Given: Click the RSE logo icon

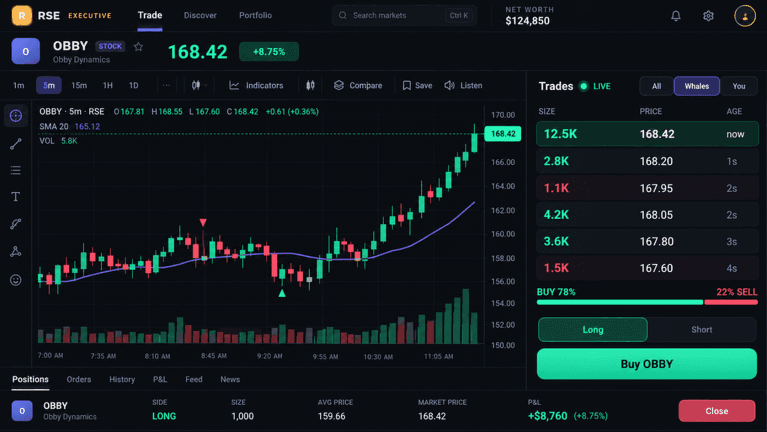Looking at the screenshot, I should pyautogui.click(x=22, y=15).
